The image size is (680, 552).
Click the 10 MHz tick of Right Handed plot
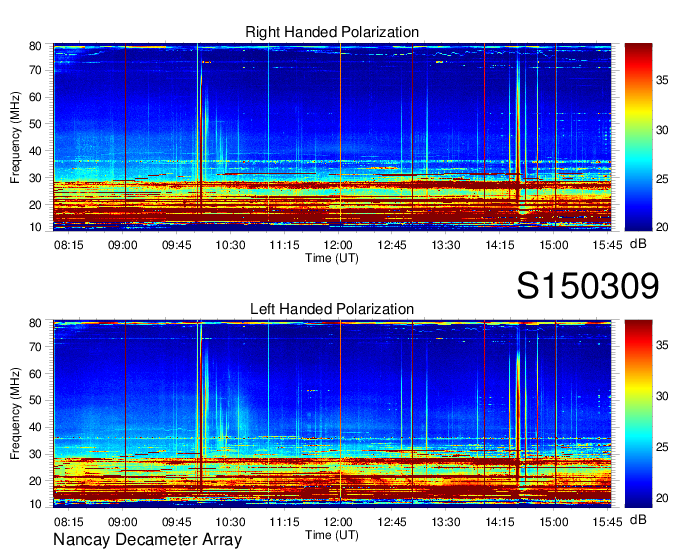tap(35, 227)
